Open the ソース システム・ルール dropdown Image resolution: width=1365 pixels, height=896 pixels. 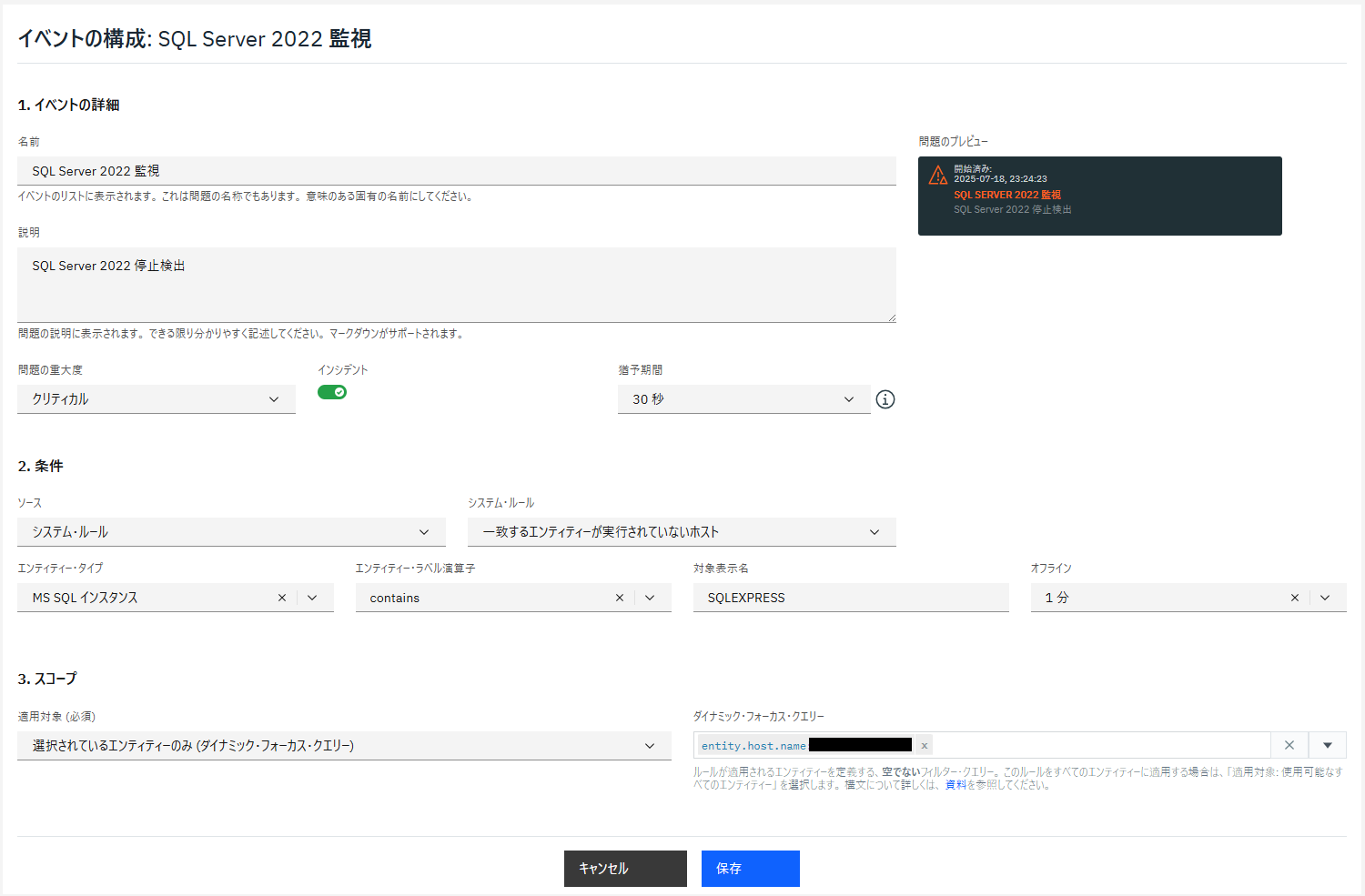pos(231,532)
